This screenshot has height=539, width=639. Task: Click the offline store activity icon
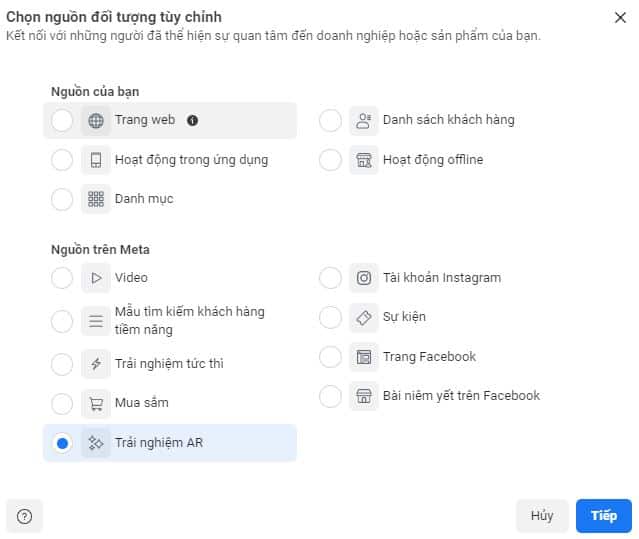pos(363,159)
